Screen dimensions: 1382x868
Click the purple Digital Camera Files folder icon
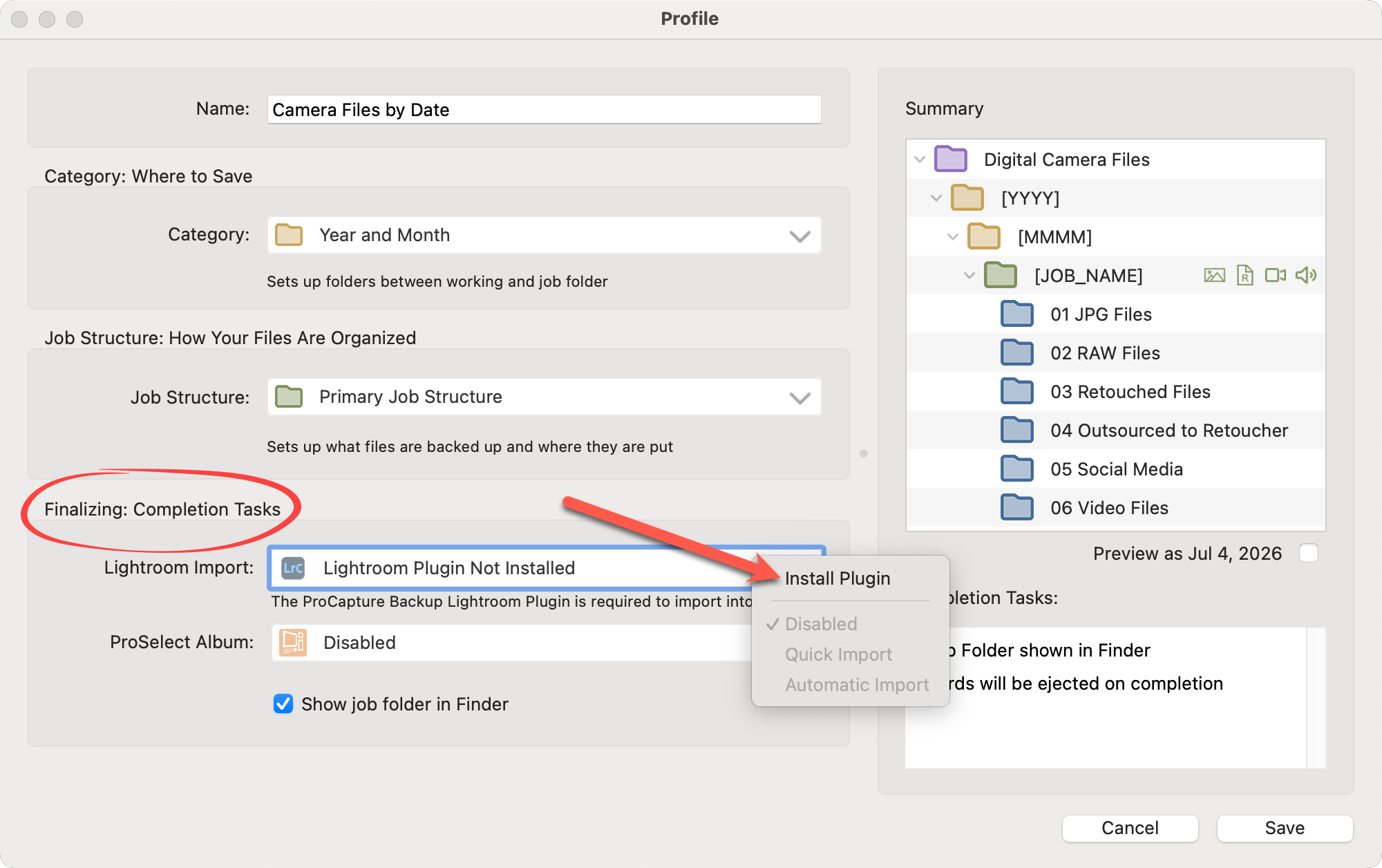pyautogui.click(x=951, y=160)
